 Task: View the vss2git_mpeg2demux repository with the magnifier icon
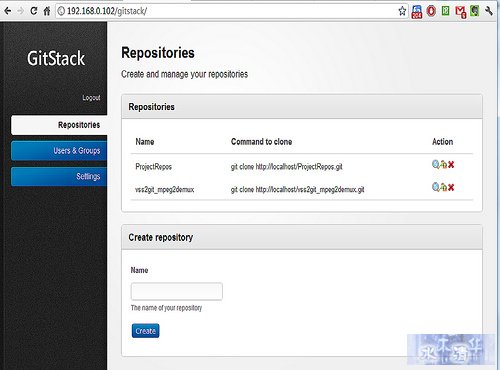[436, 187]
